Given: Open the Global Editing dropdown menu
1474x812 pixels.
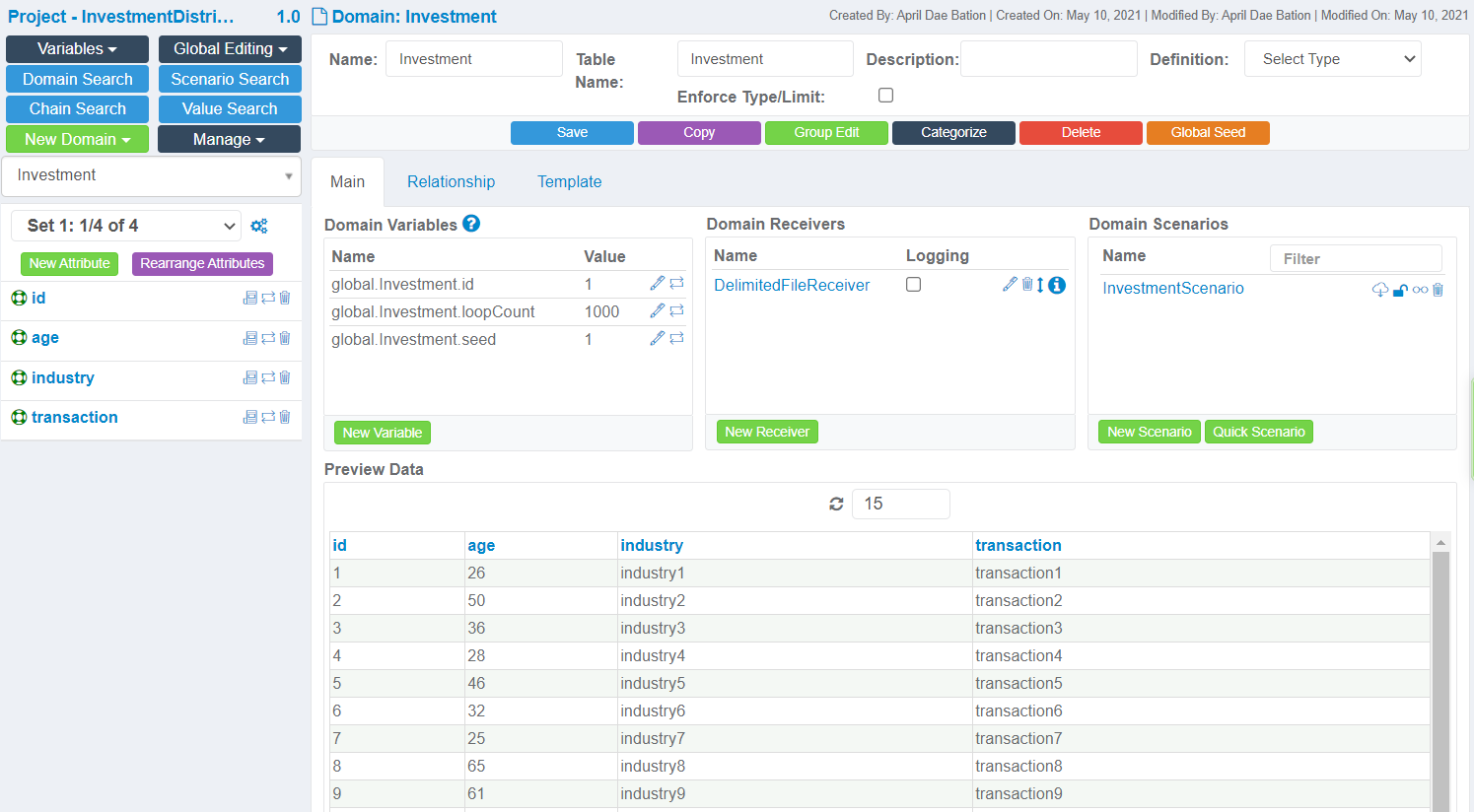Looking at the screenshot, I should coord(230,49).
